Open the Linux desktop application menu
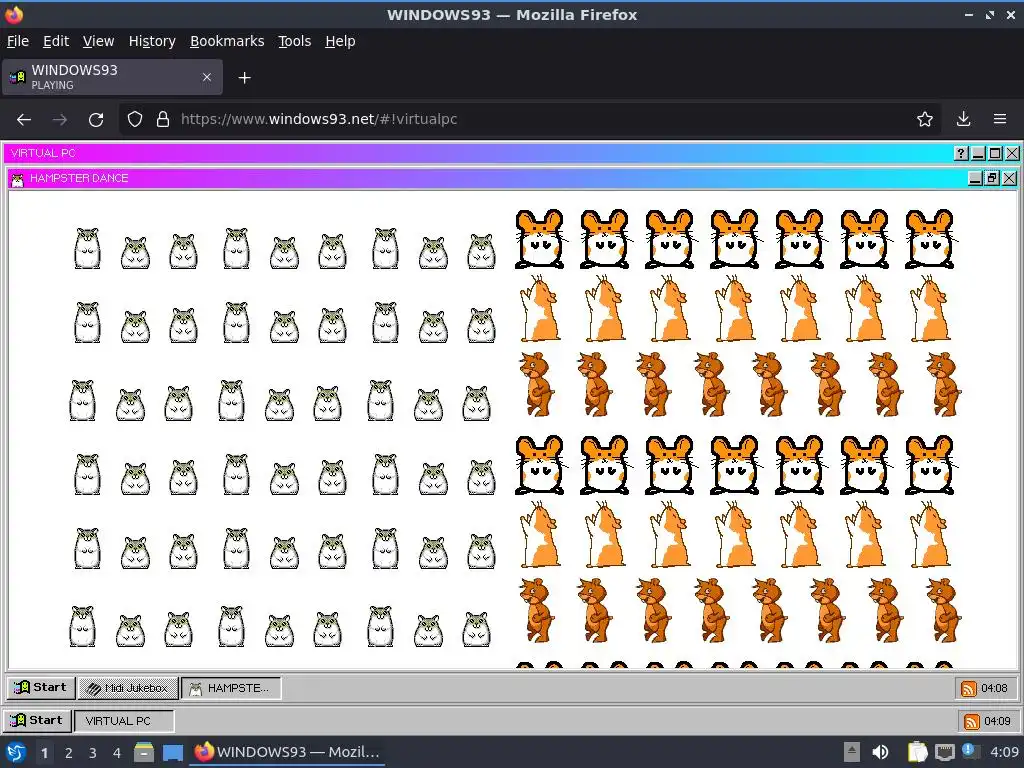Image resolution: width=1024 pixels, height=768 pixels. [15, 752]
